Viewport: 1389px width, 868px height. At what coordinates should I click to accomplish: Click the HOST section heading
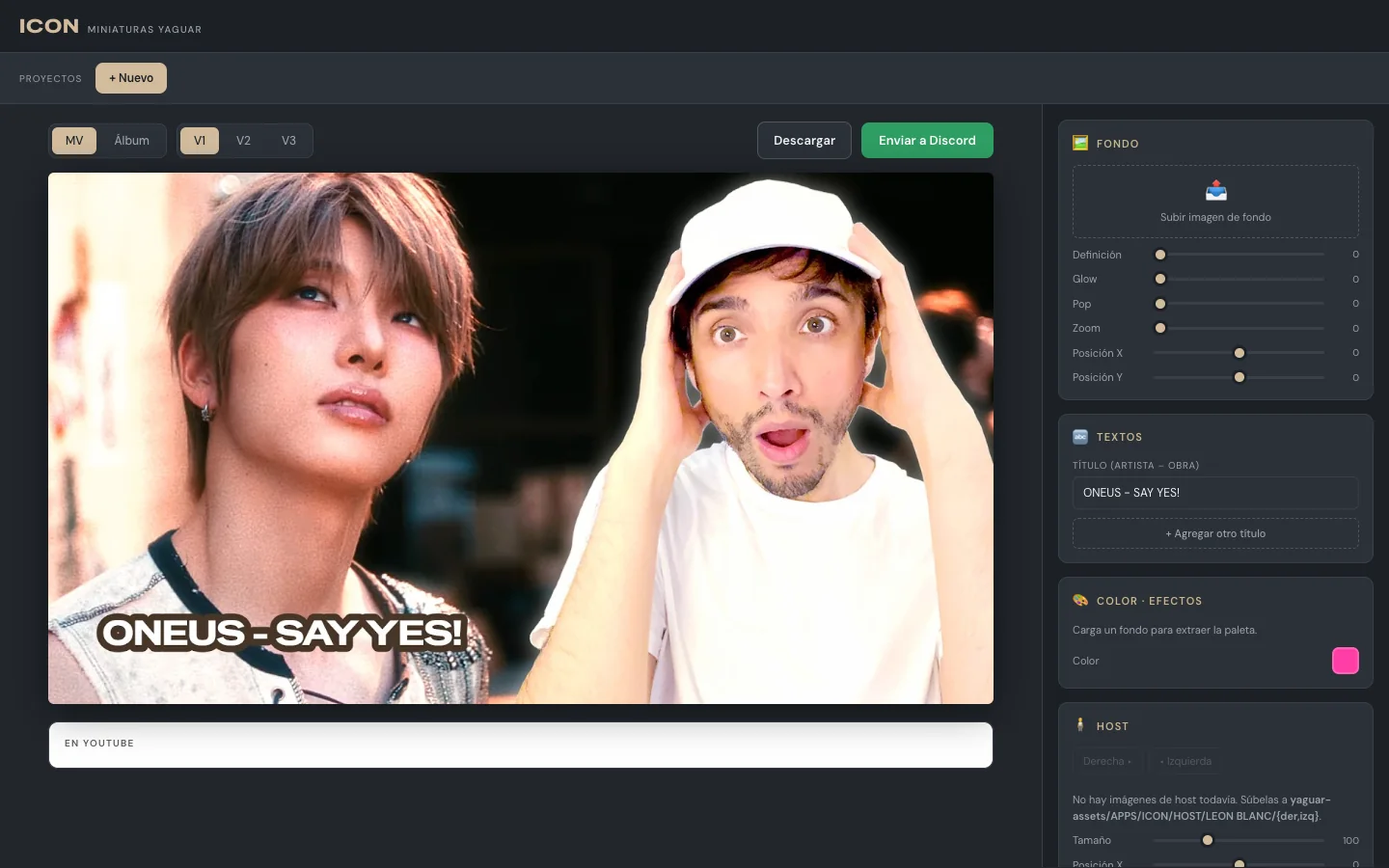1112,726
